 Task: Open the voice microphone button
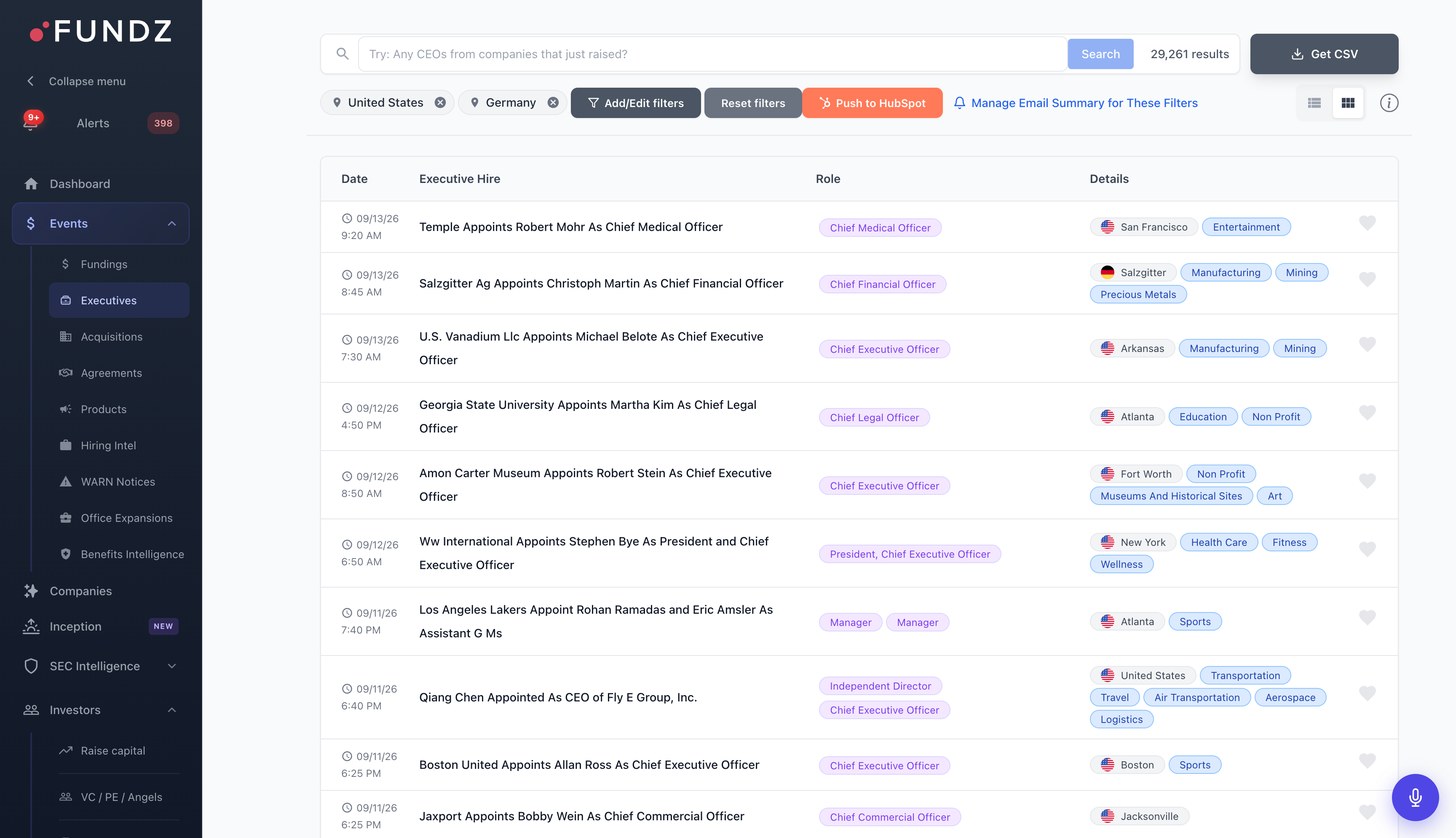click(x=1415, y=797)
